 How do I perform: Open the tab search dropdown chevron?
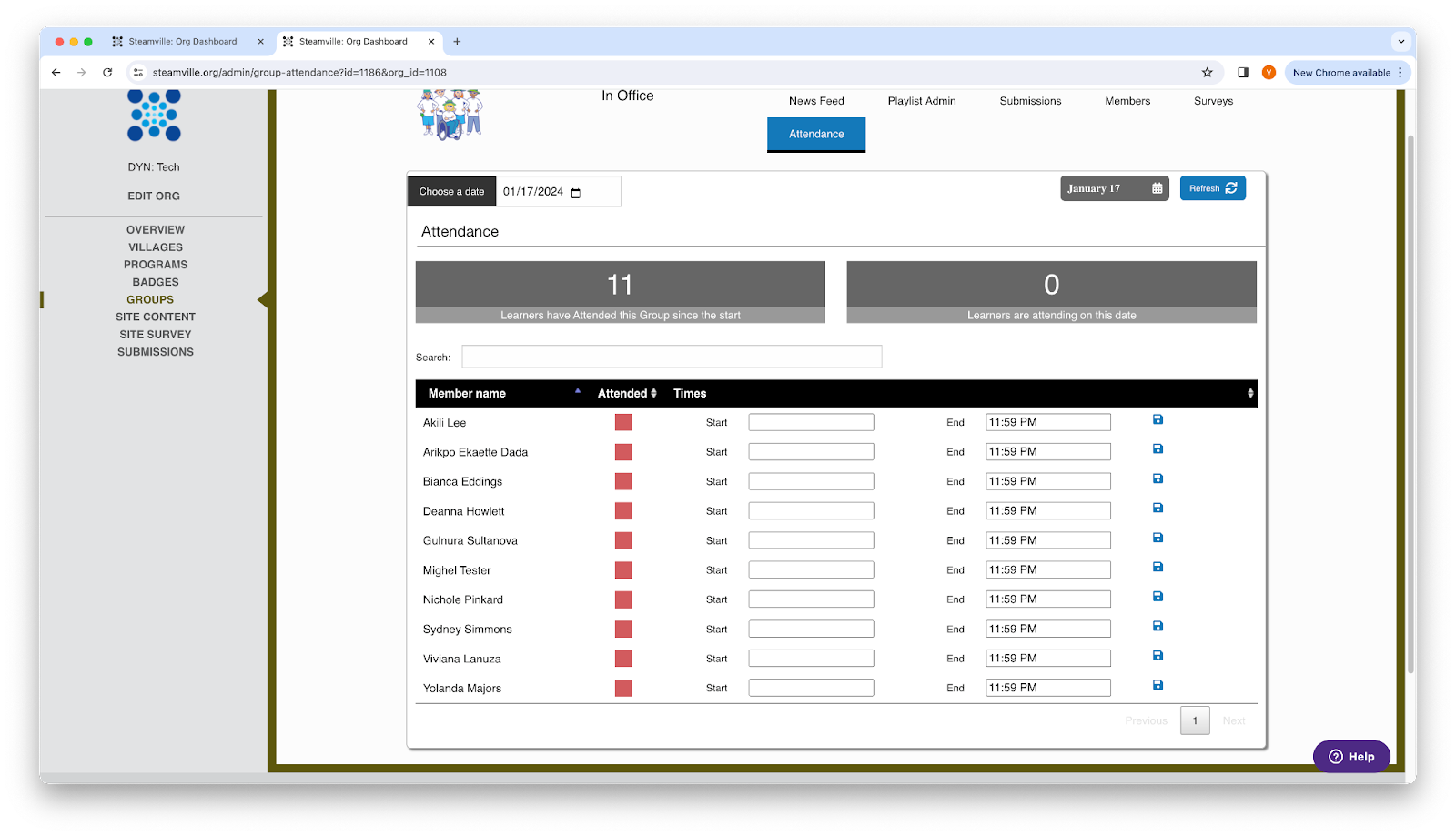coord(1401,42)
